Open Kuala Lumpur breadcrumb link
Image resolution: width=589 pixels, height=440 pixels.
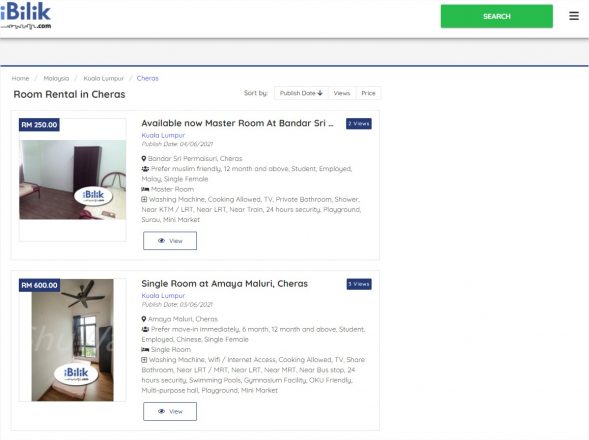[x=104, y=78]
